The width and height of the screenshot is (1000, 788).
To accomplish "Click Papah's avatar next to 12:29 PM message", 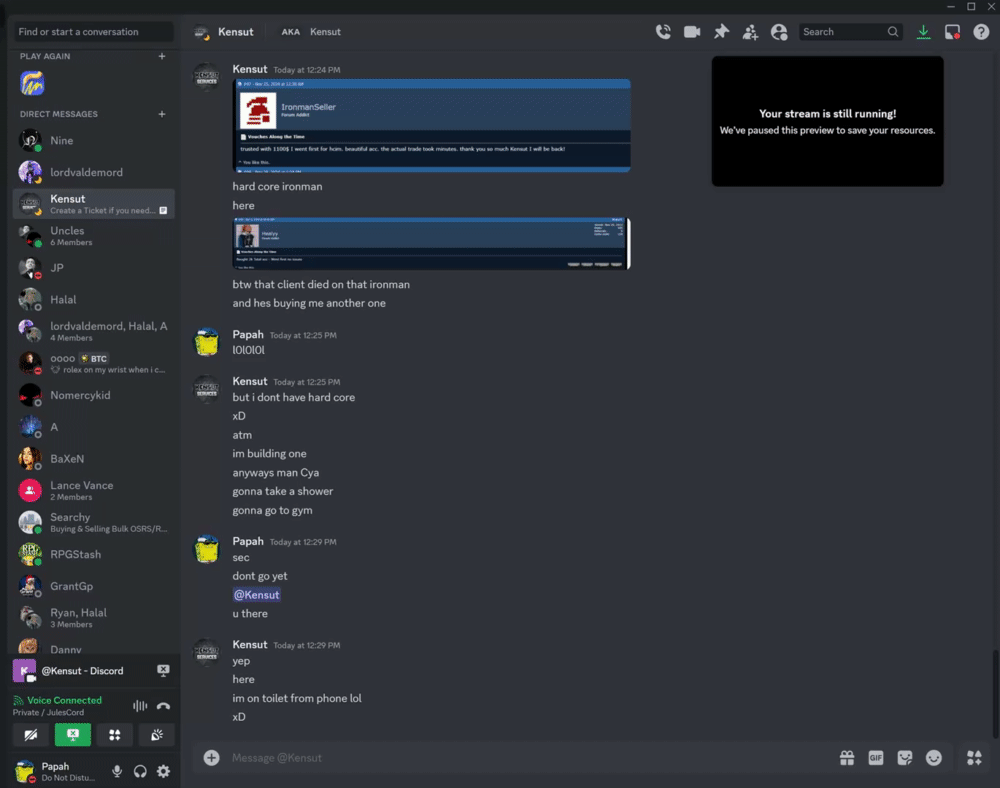I will 207,549.
